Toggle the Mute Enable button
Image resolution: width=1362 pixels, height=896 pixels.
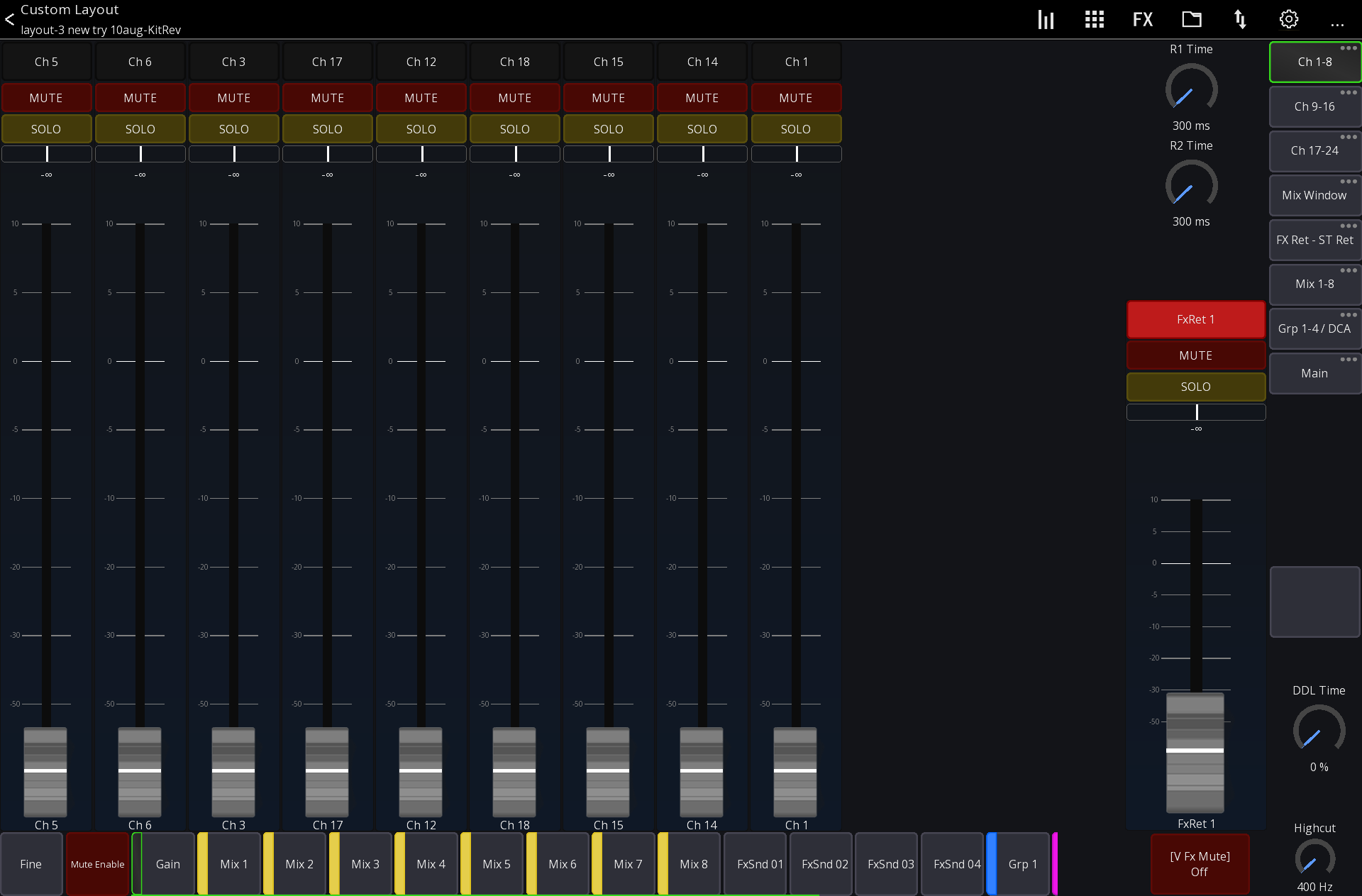[97, 864]
